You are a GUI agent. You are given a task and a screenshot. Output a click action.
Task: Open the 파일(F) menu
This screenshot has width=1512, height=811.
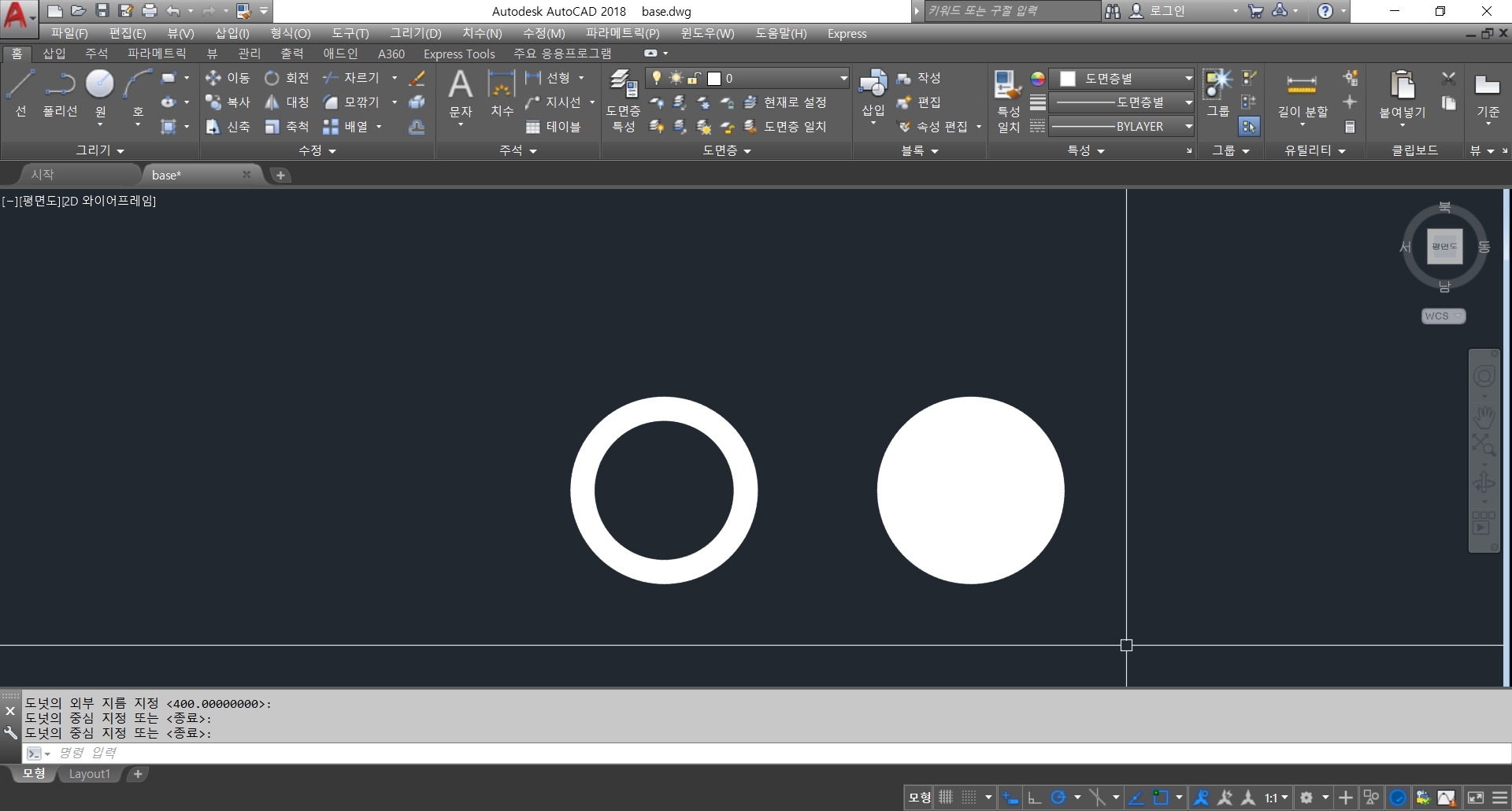click(69, 33)
